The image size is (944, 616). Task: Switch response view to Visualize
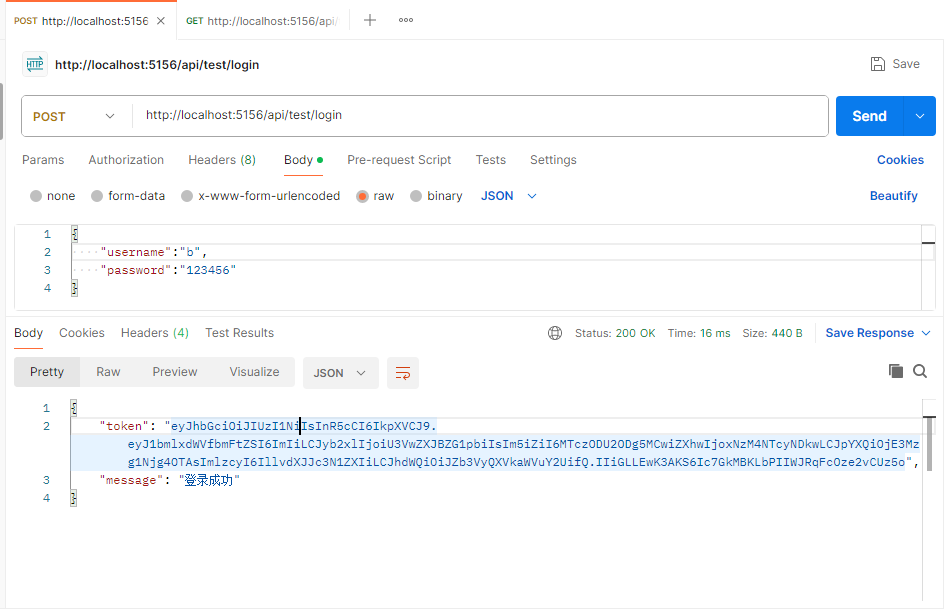254,372
